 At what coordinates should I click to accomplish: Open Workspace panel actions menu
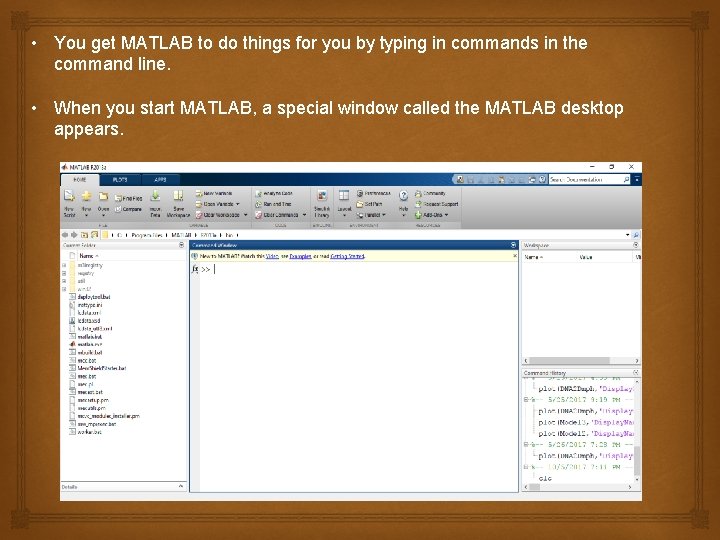(636, 245)
